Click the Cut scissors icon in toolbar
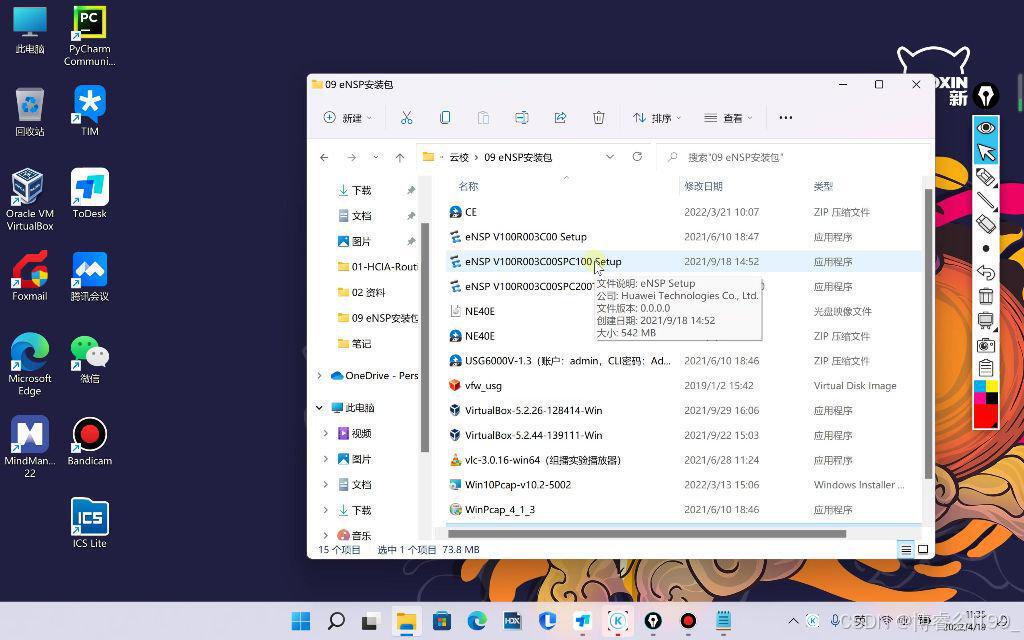The height and width of the screenshot is (640, 1024). [x=406, y=118]
